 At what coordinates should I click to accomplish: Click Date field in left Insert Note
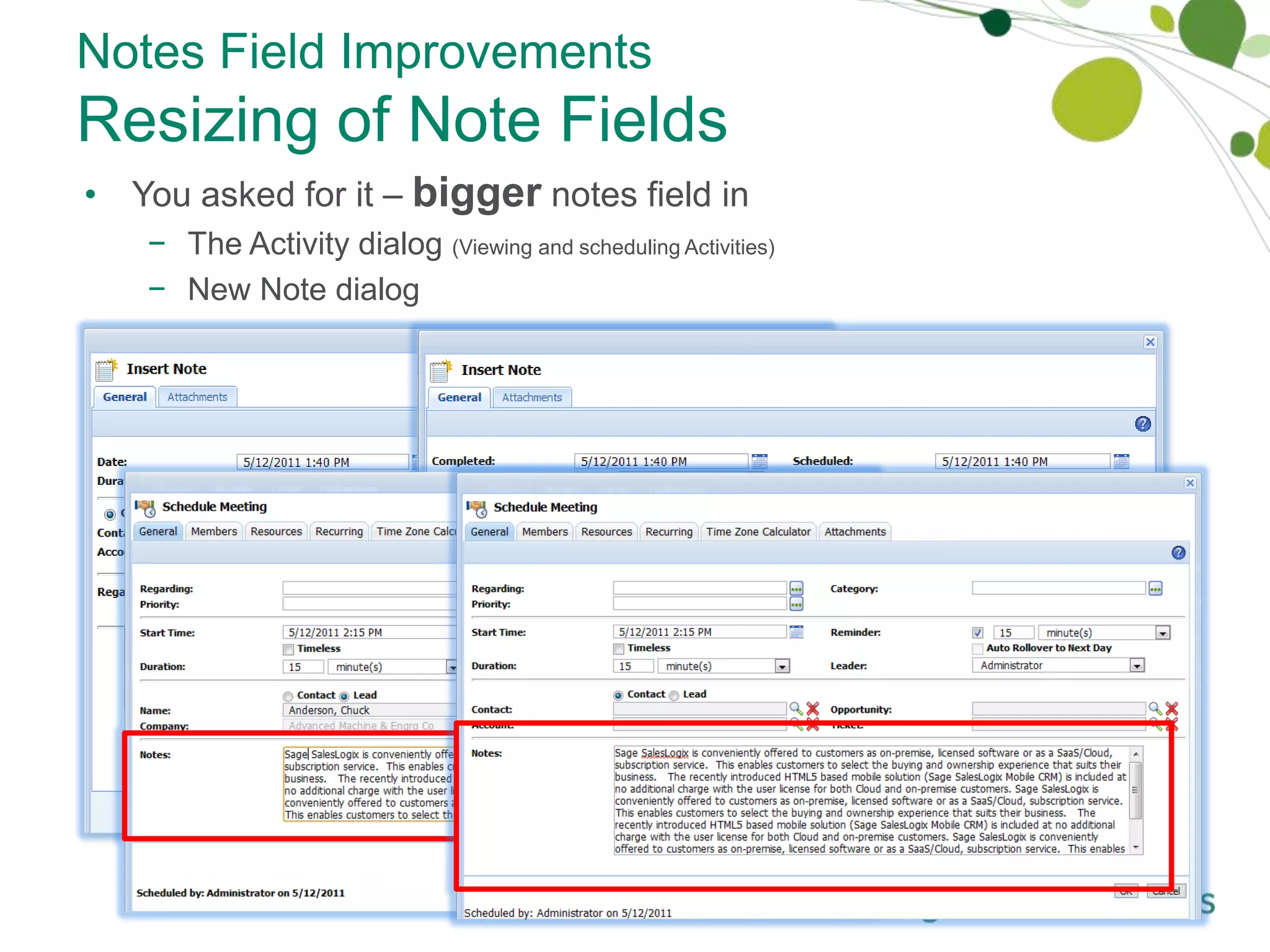point(322,462)
